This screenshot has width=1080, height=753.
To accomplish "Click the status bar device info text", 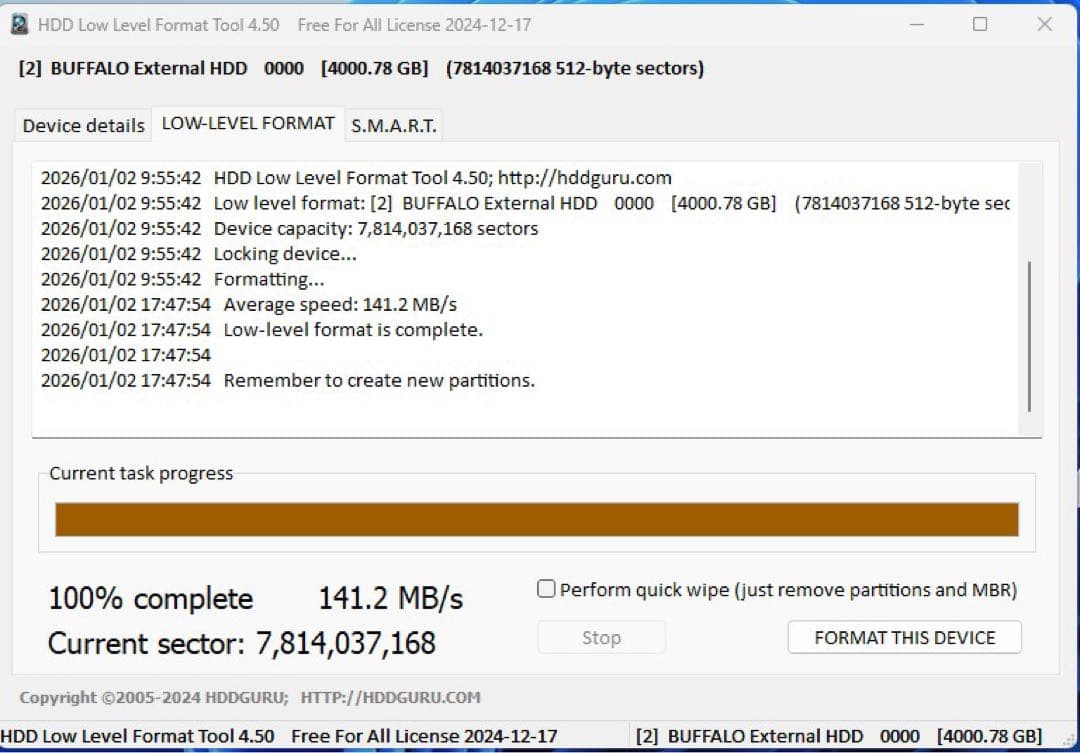I will [x=842, y=736].
